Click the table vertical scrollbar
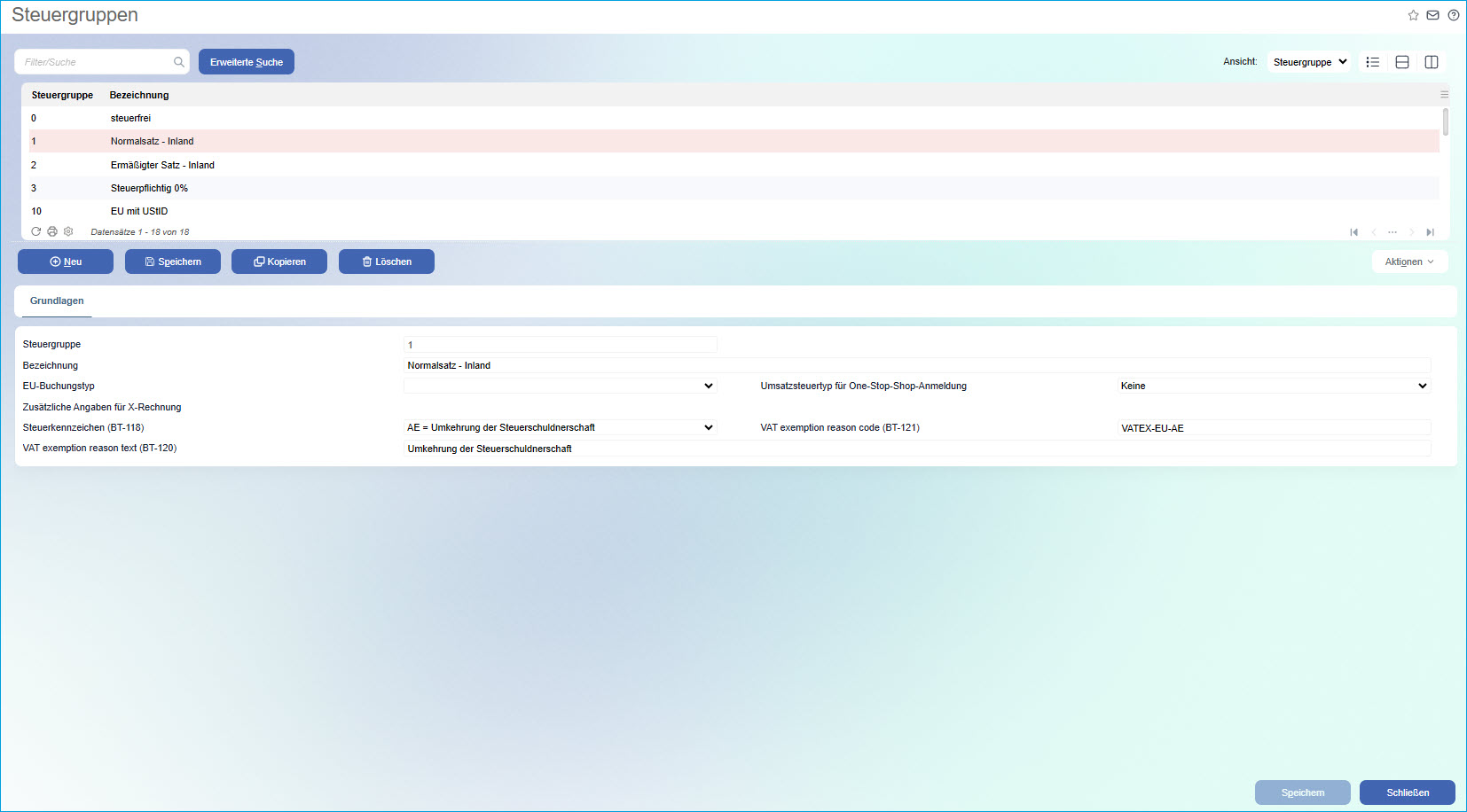The width and height of the screenshot is (1467, 812). (x=1445, y=121)
